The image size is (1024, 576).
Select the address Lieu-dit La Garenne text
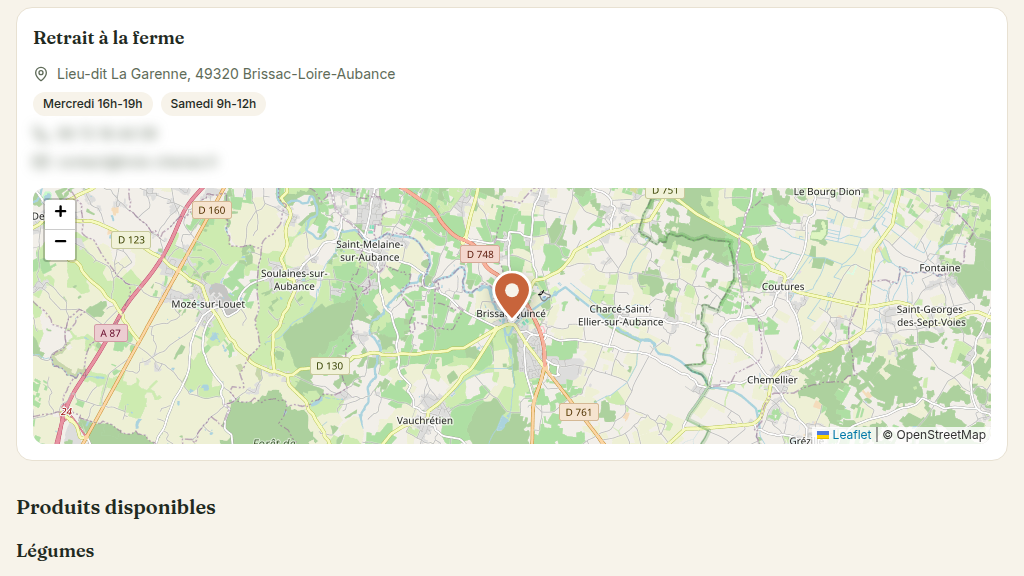click(x=226, y=74)
